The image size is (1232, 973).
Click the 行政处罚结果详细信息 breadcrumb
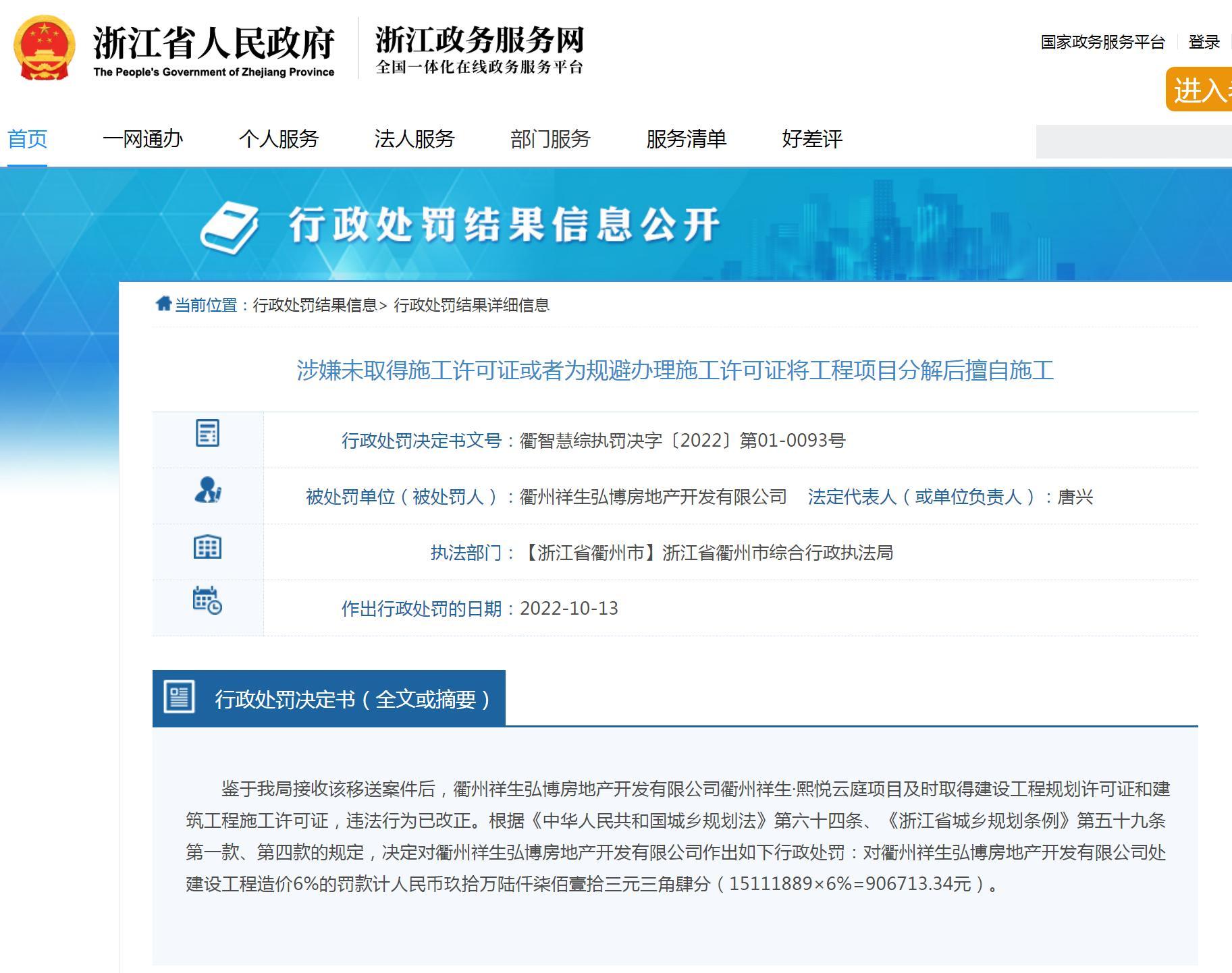(x=471, y=305)
